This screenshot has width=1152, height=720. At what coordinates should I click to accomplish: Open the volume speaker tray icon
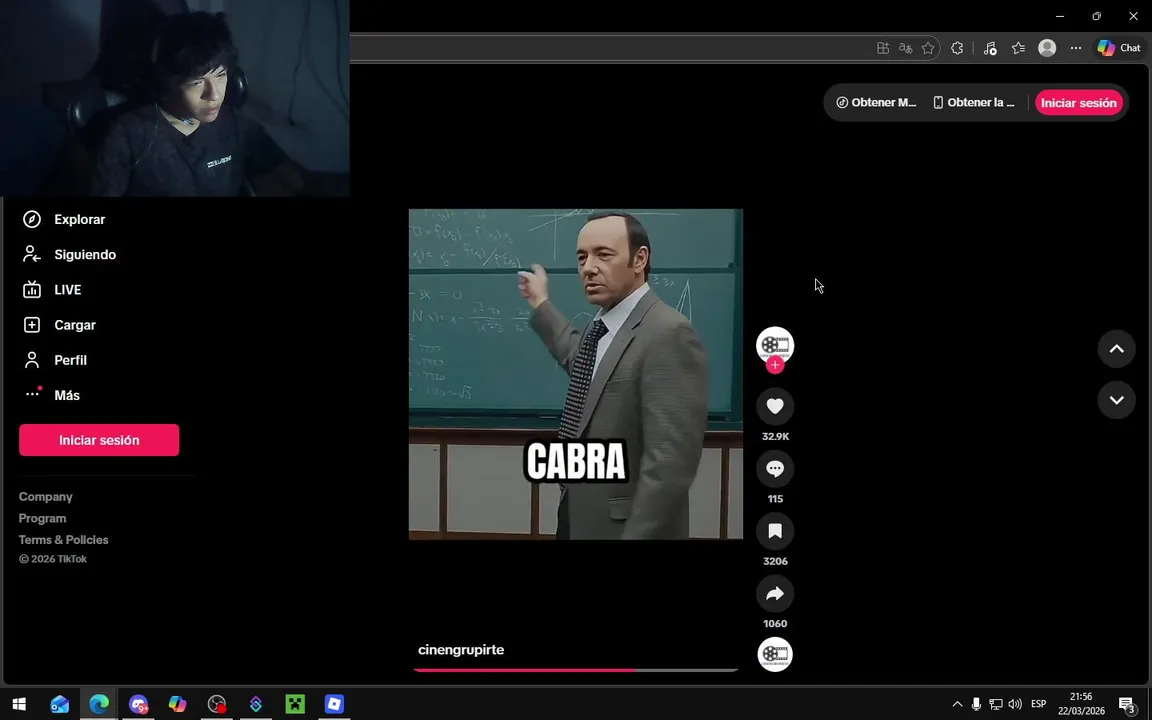coord(1015,704)
